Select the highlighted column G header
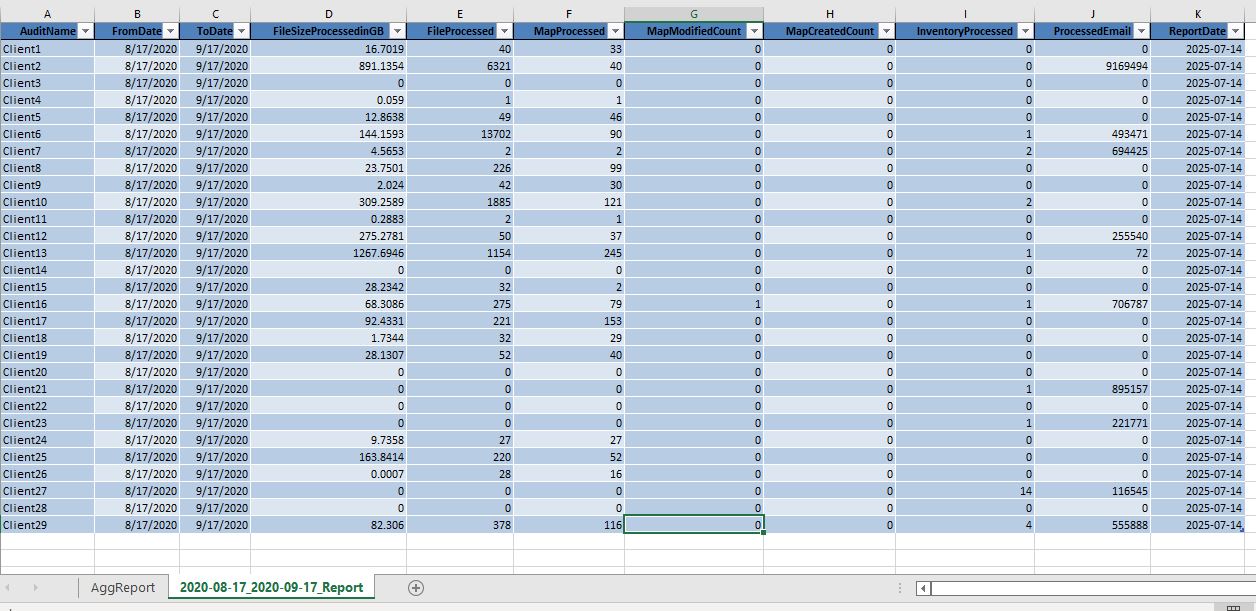Screen dimensions: 1256x611 [x=694, y=14]
